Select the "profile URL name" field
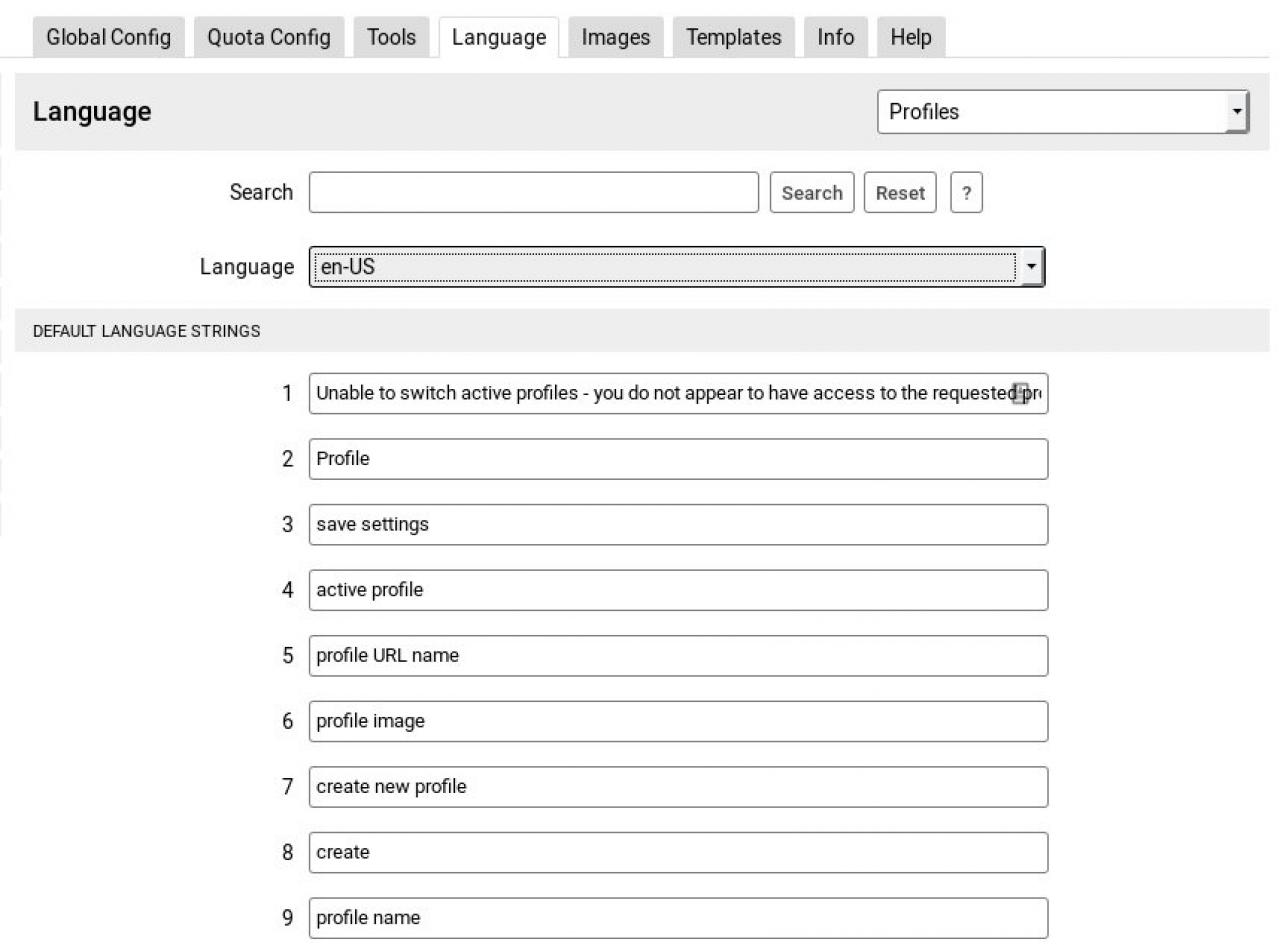Image resolution: width=1280 pixels, height=945 pixels. 678,656
